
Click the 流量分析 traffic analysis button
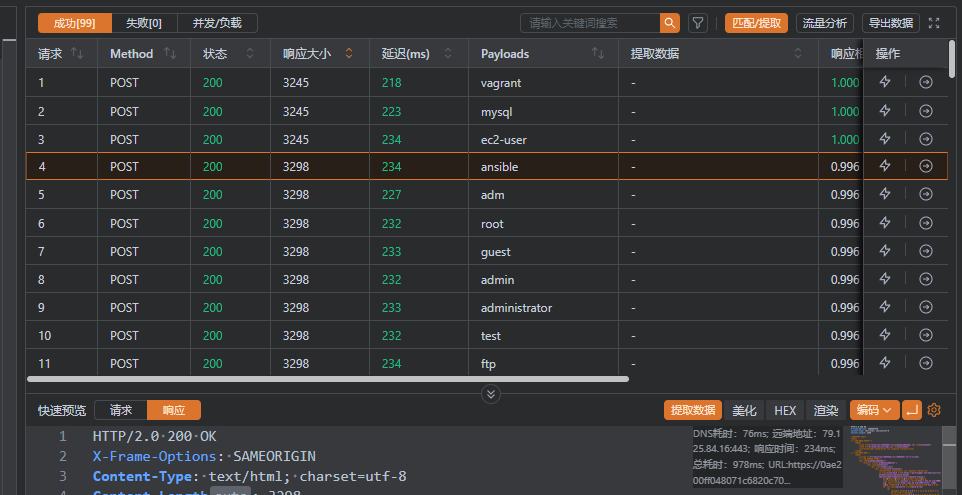[825, 23]
